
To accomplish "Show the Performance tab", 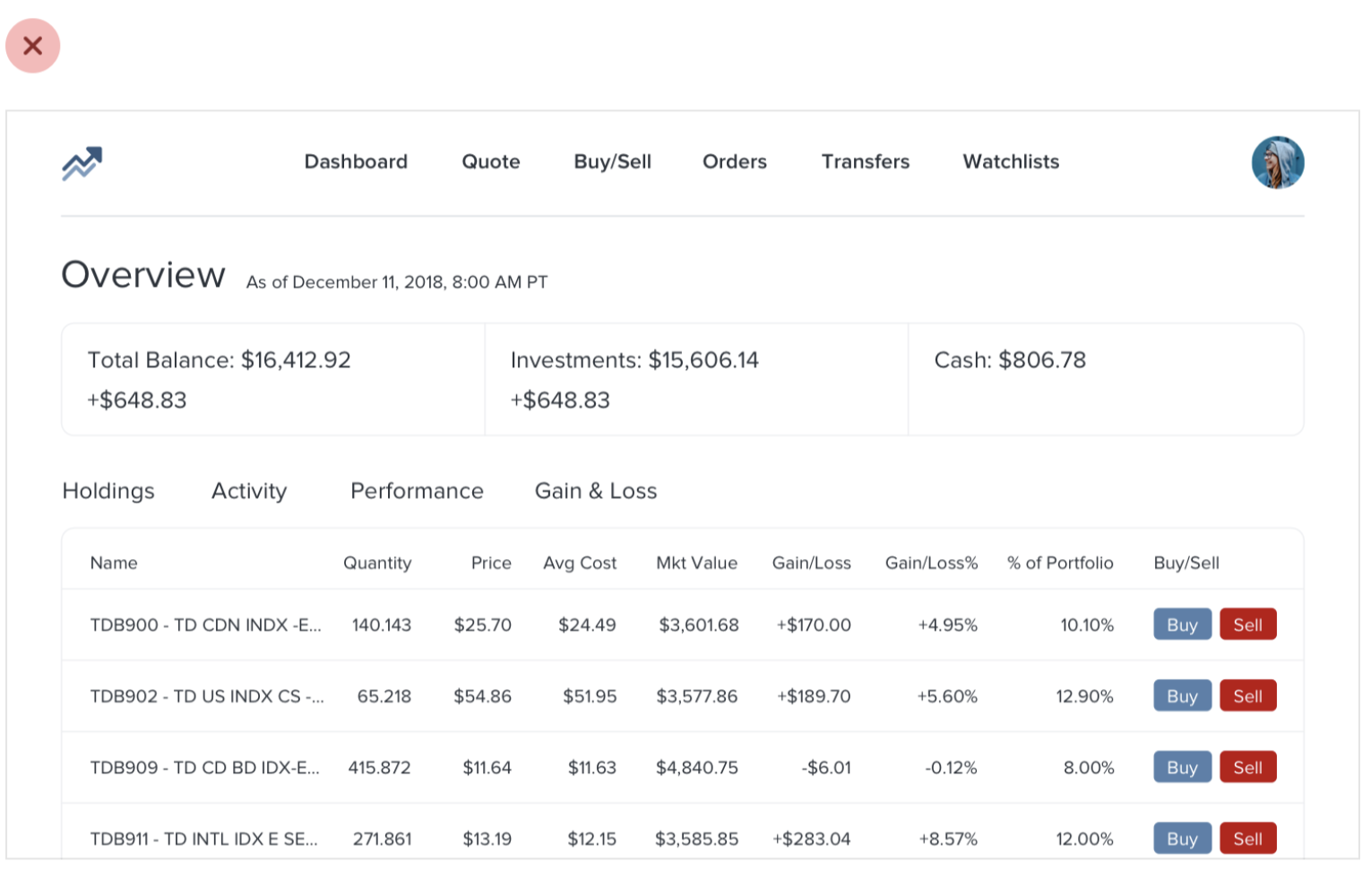I will (x=417, y=491).
